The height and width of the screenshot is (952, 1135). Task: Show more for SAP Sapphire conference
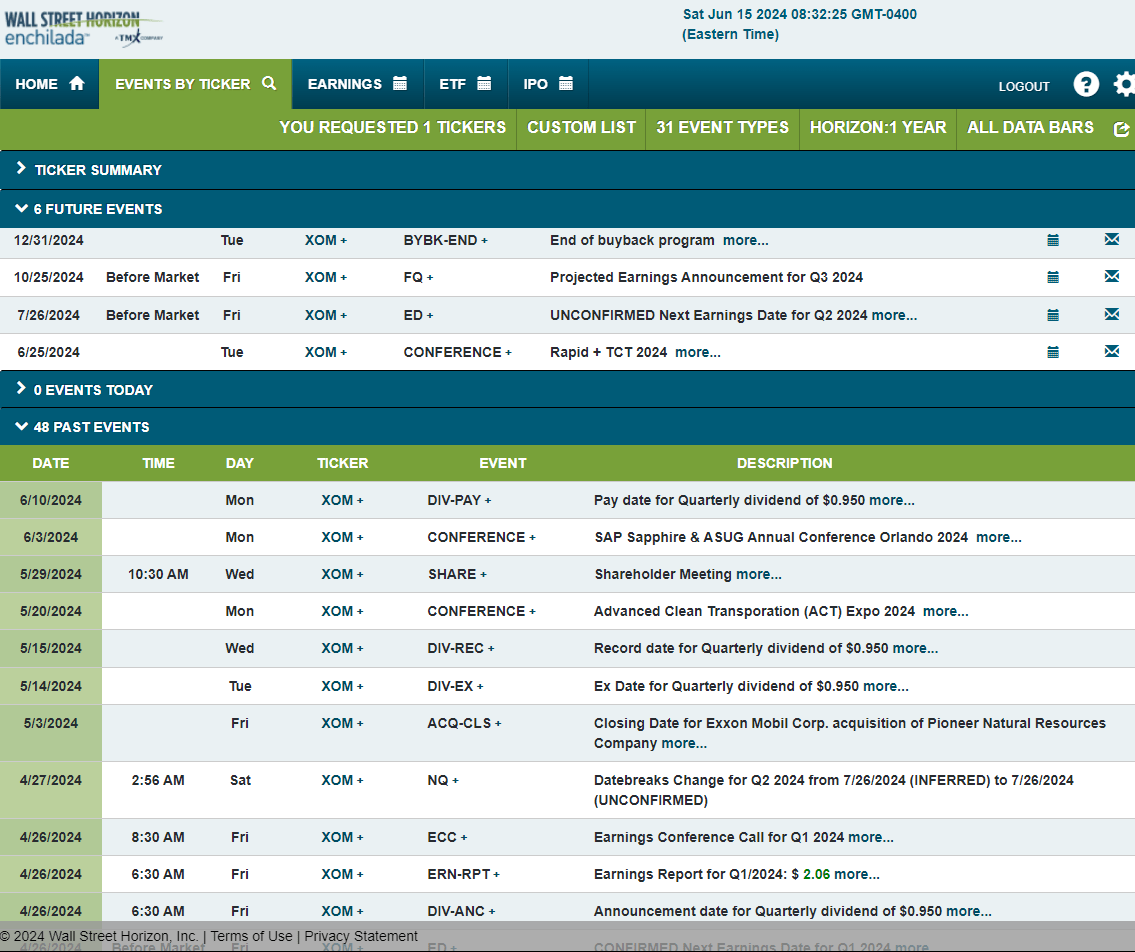tap(999, 537)
